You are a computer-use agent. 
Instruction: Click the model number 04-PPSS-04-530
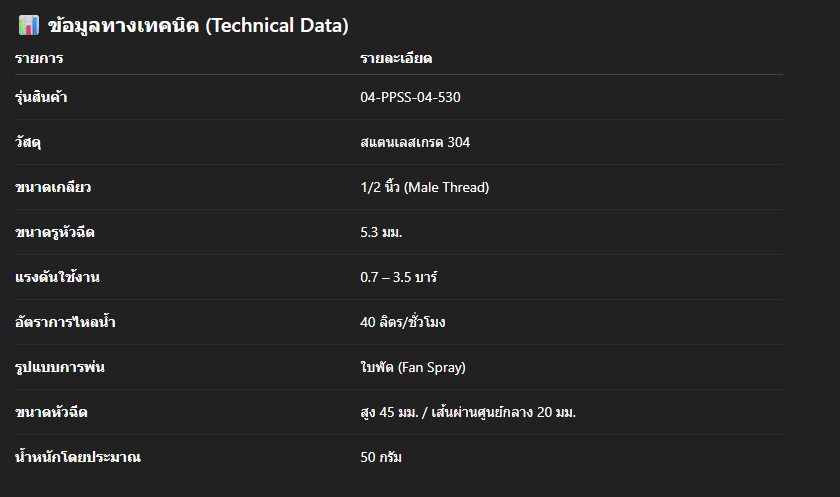click(x=410, y=97)
